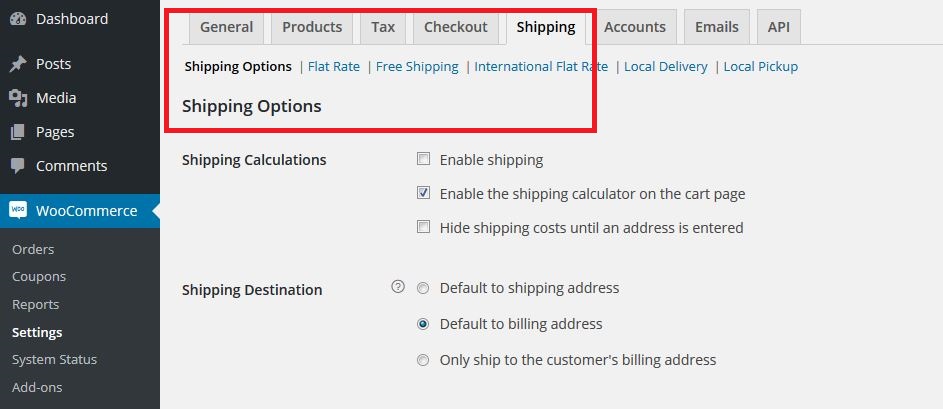Select Default to shipping address option
The image size is (943, 409).
tap(424, 288)
